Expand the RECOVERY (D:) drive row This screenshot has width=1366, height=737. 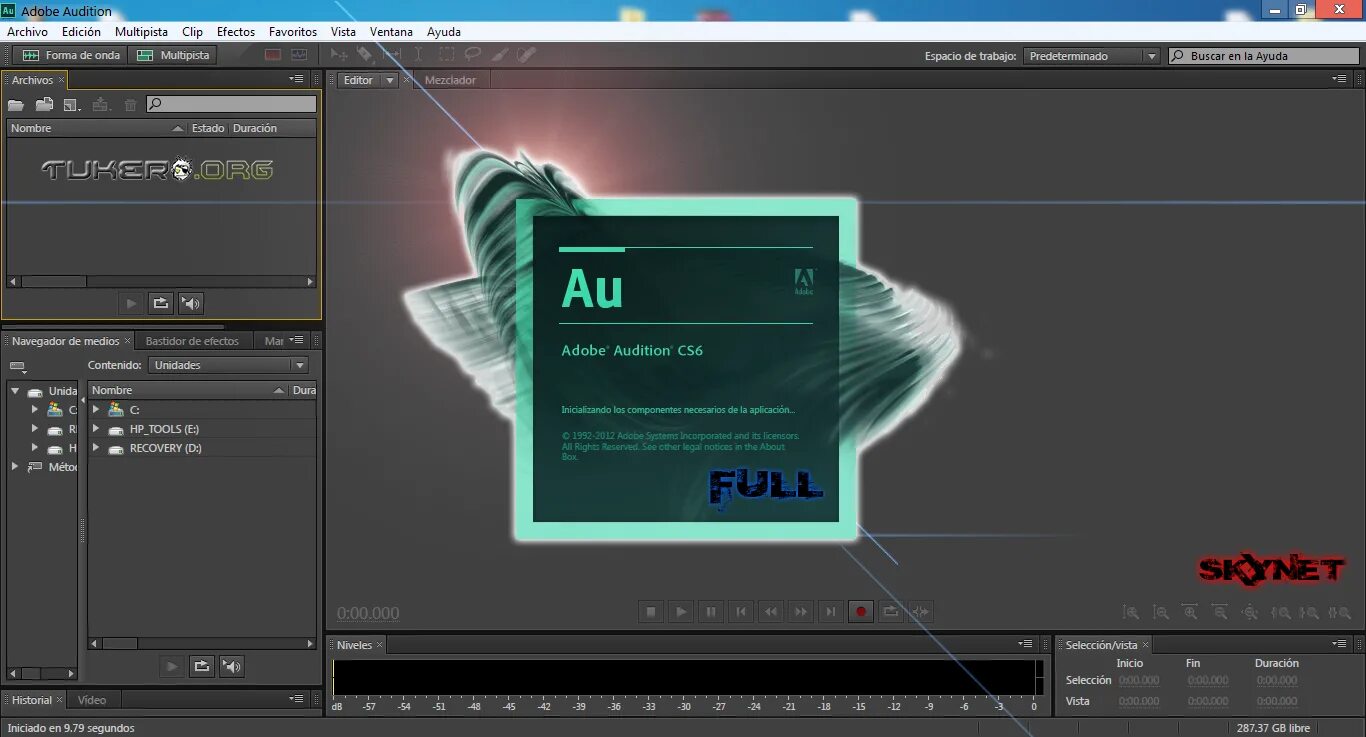[96, 447]
